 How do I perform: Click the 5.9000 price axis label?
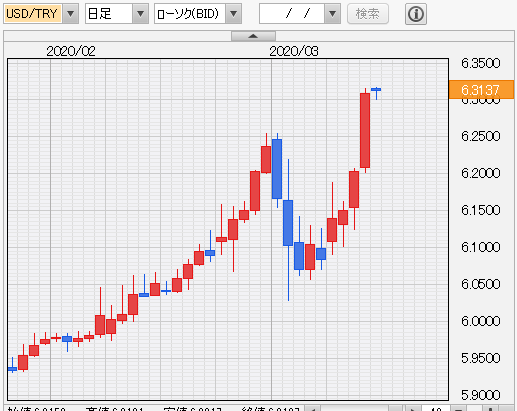pos(480,395)
